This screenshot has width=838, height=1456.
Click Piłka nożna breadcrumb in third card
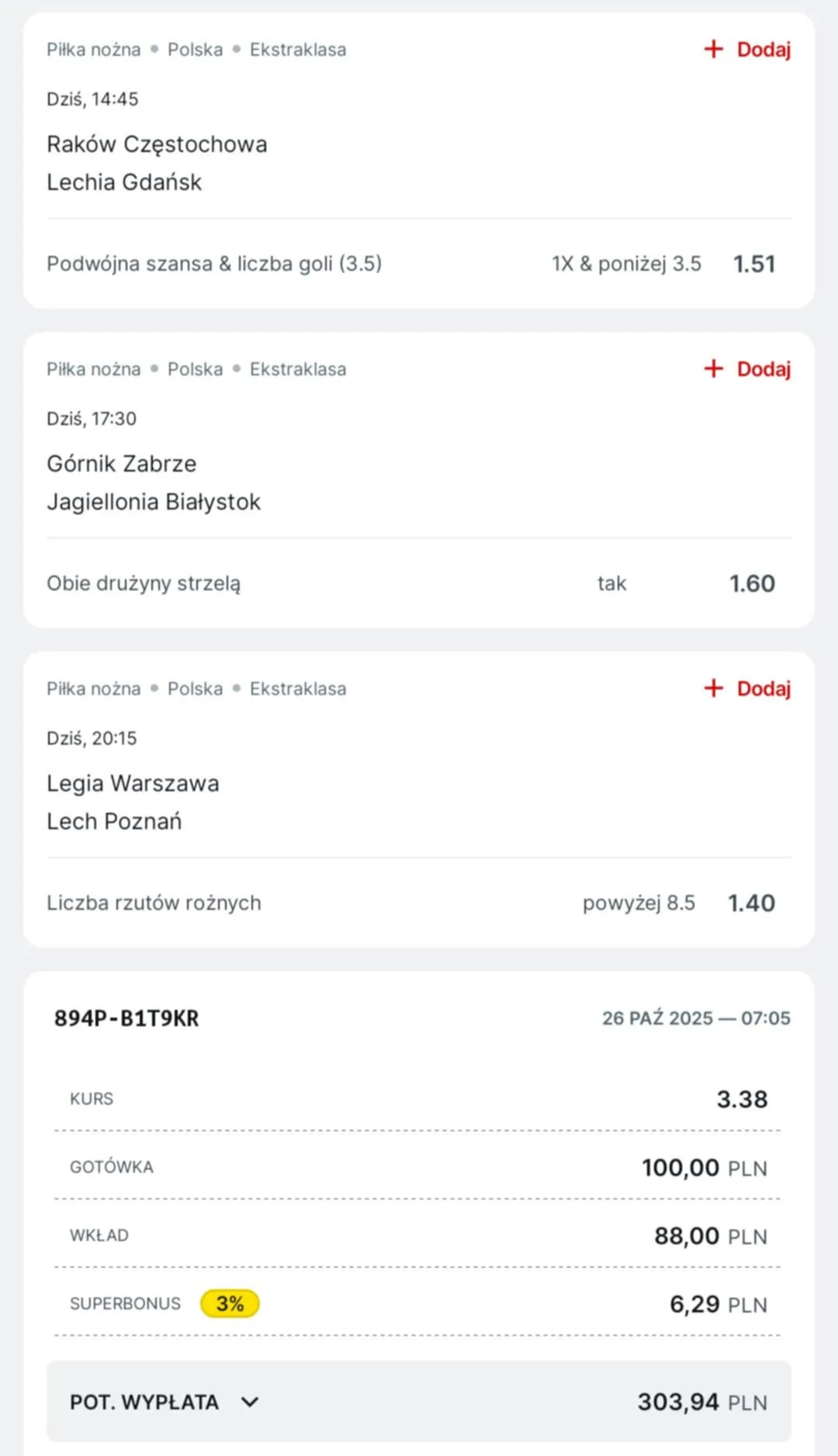pos(94,689)
